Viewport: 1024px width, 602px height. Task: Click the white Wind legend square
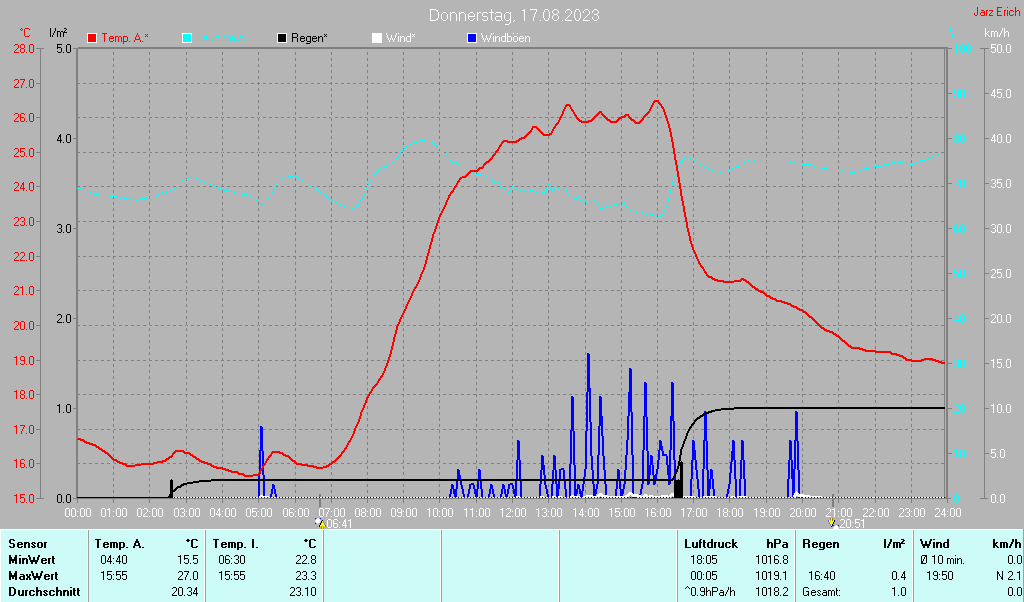(x=376, y=38)
